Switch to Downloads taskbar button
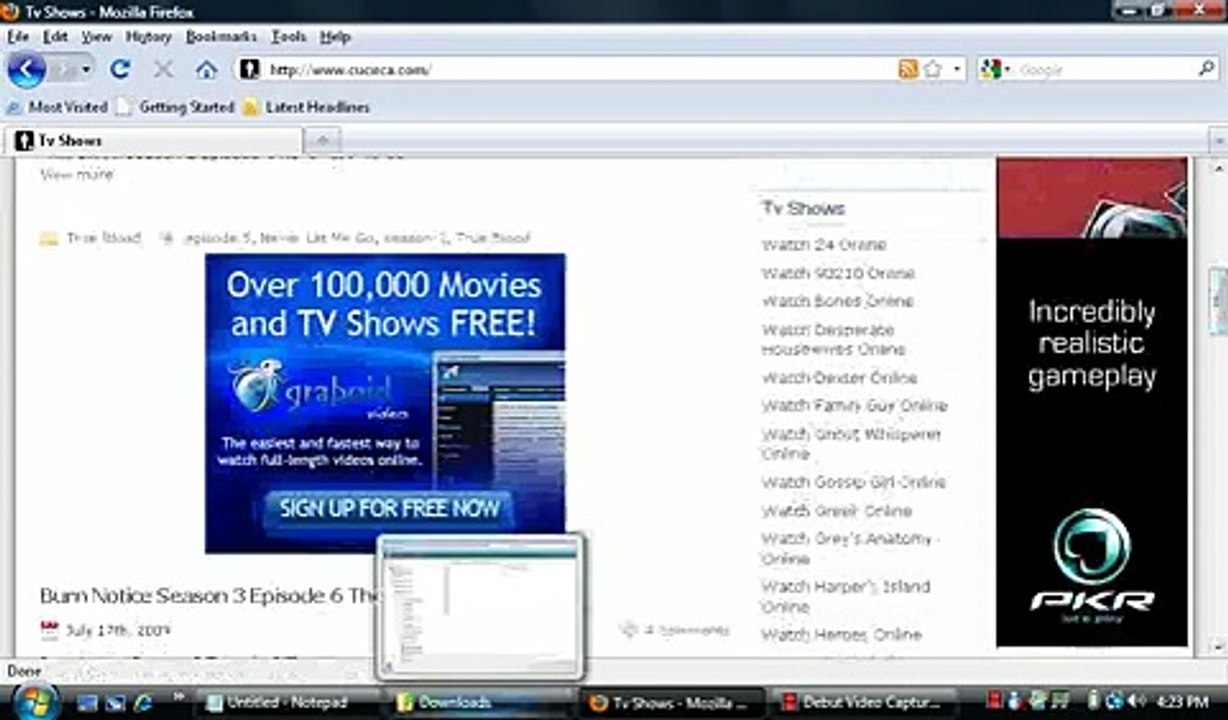This screenshot has height=720, width=1228. 483,702
